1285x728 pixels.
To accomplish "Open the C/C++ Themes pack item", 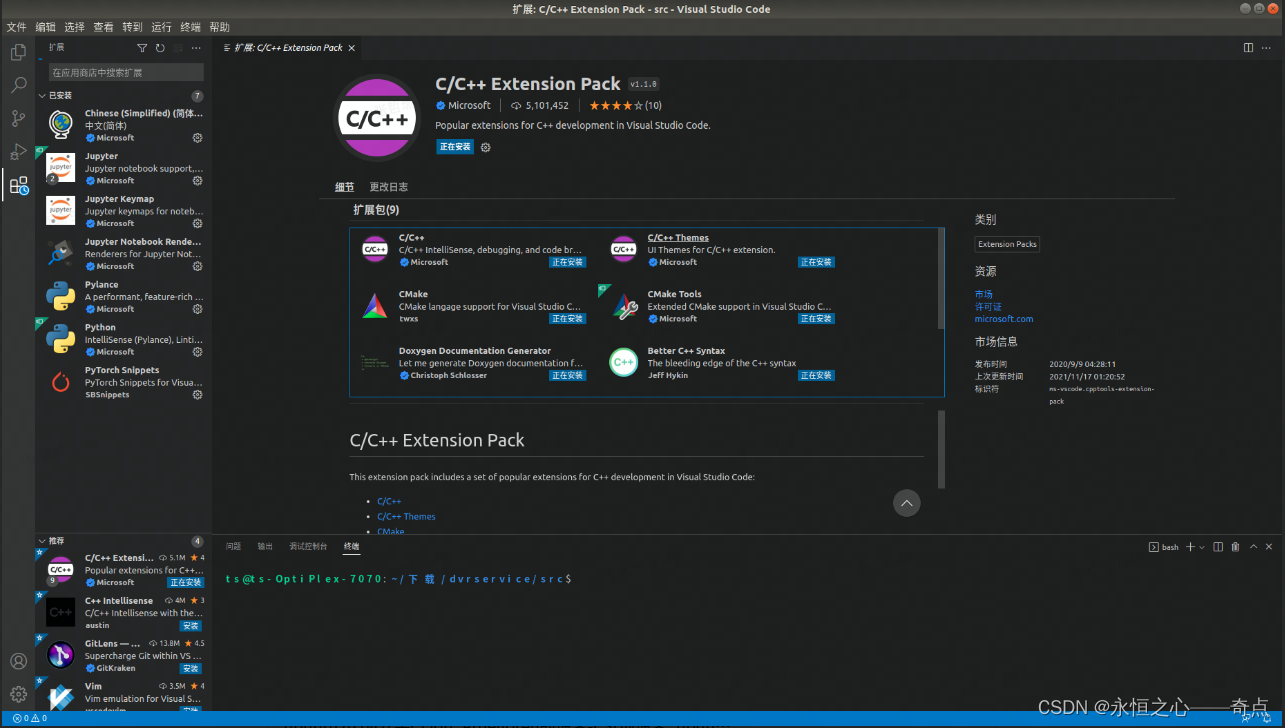I will tap(678, 238).
